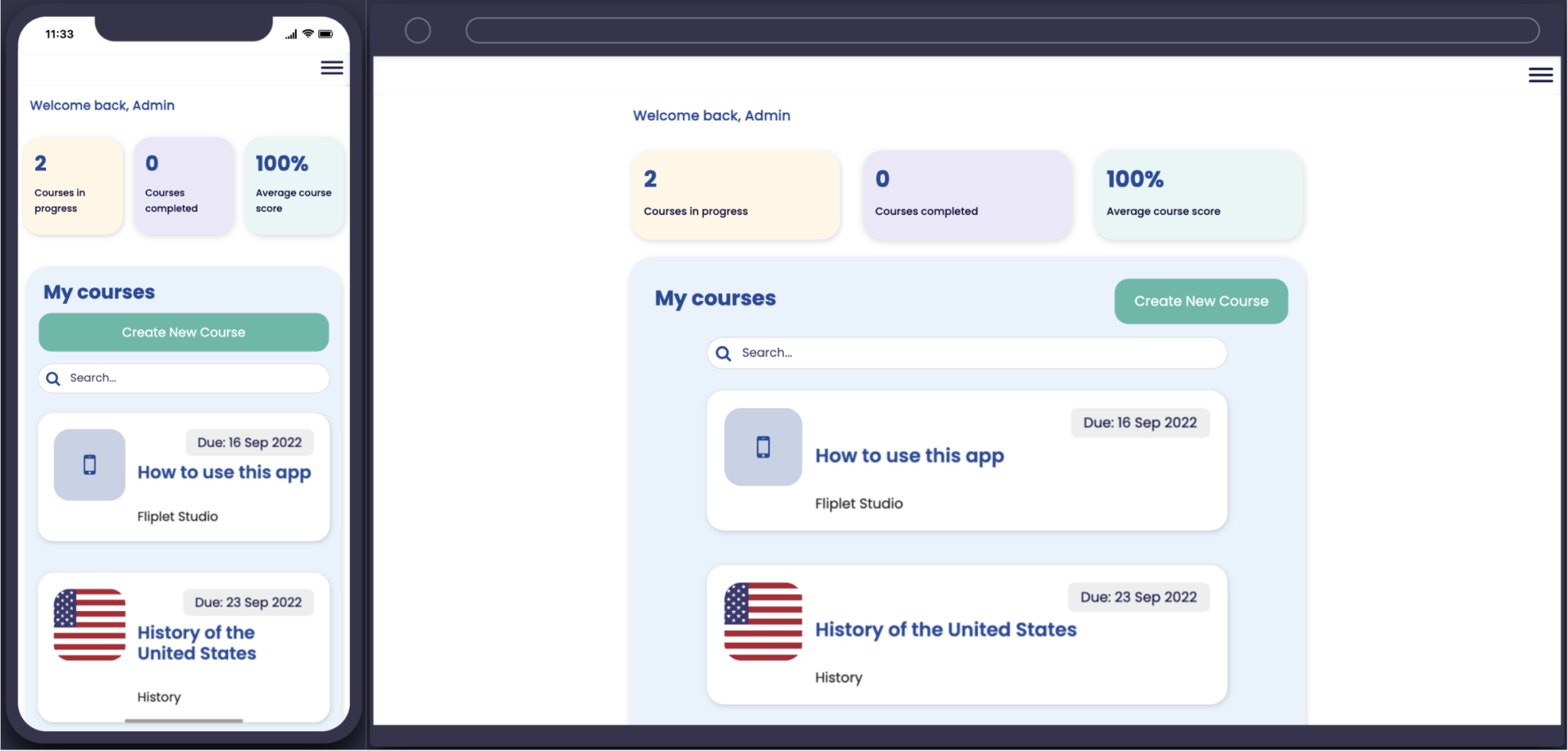Click 'Fliplet Studio' text in mobile preview
Screen dimensions: 1568x751
(178, 517)
